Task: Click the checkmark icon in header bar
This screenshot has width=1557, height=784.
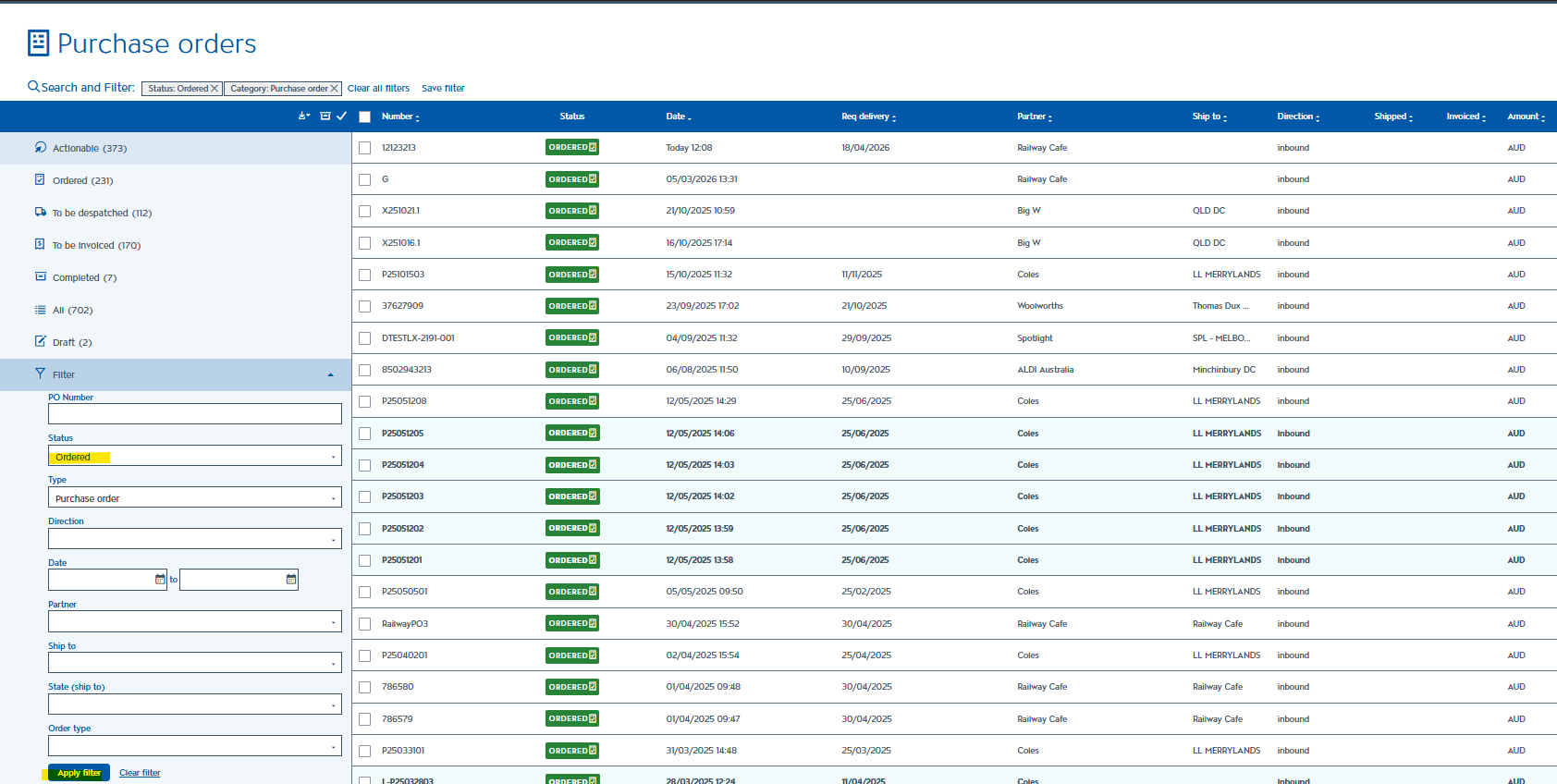Action: point(341,116)
